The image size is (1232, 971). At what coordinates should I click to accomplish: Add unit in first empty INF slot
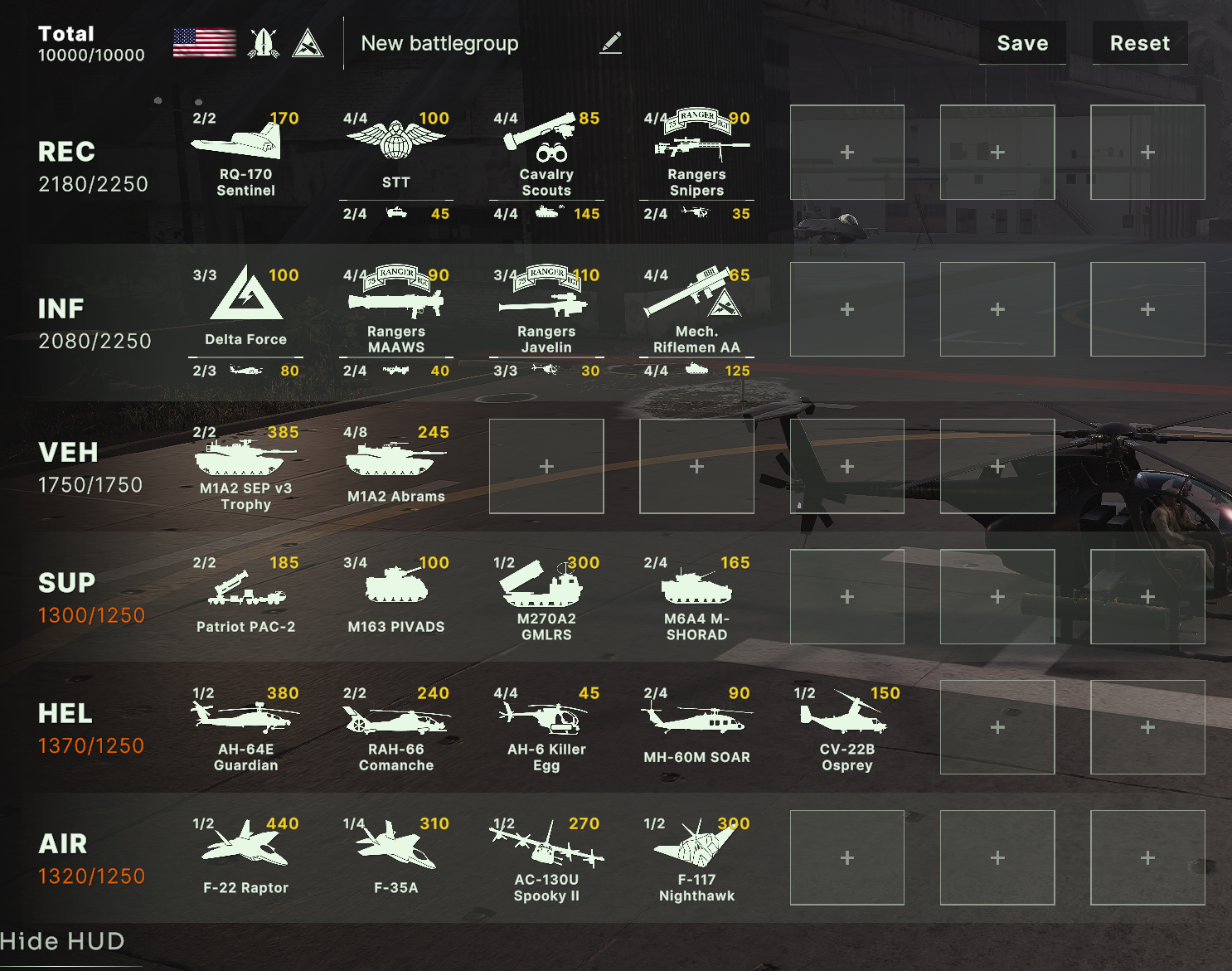pos(847,309)
